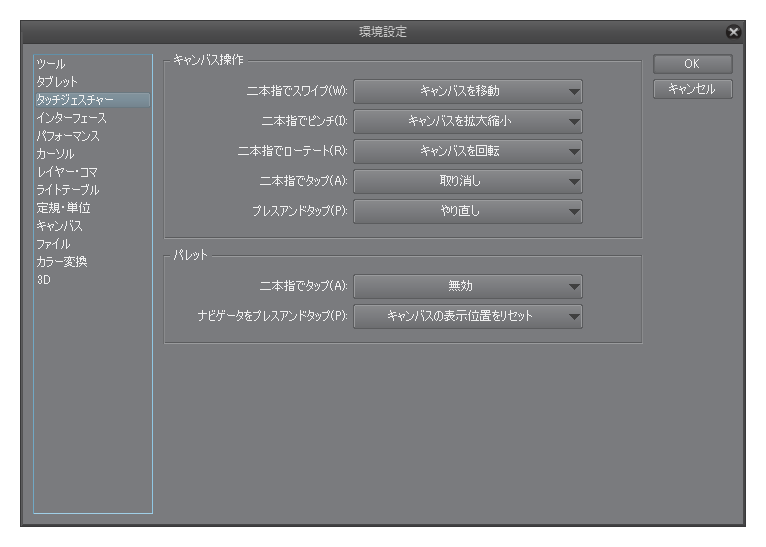The width and height of the screenshot is (766, 547).
Task: Select インターフェース from the sidebar list
Action: click(71, 118)
